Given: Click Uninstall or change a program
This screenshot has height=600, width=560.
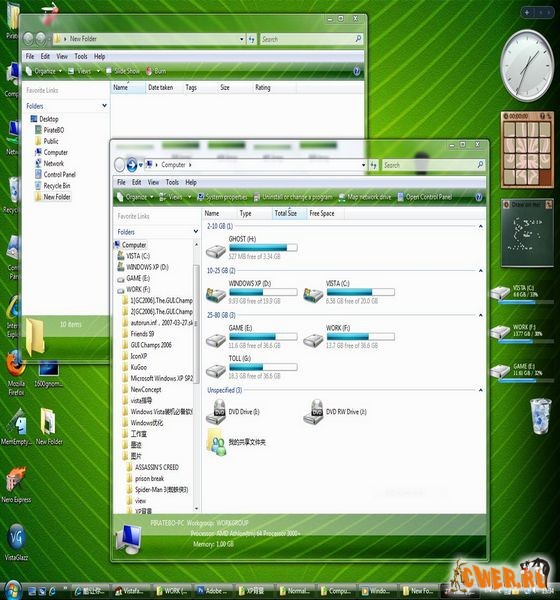Looking at the screenshot, I should [x=293, y=197].
